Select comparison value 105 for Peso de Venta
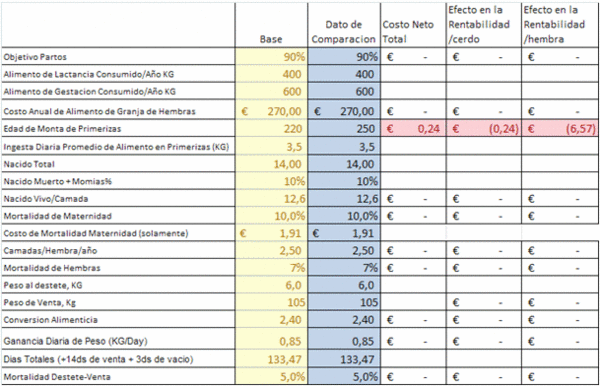The width and height of the screenshot is (600, 386). click(368, 303)
